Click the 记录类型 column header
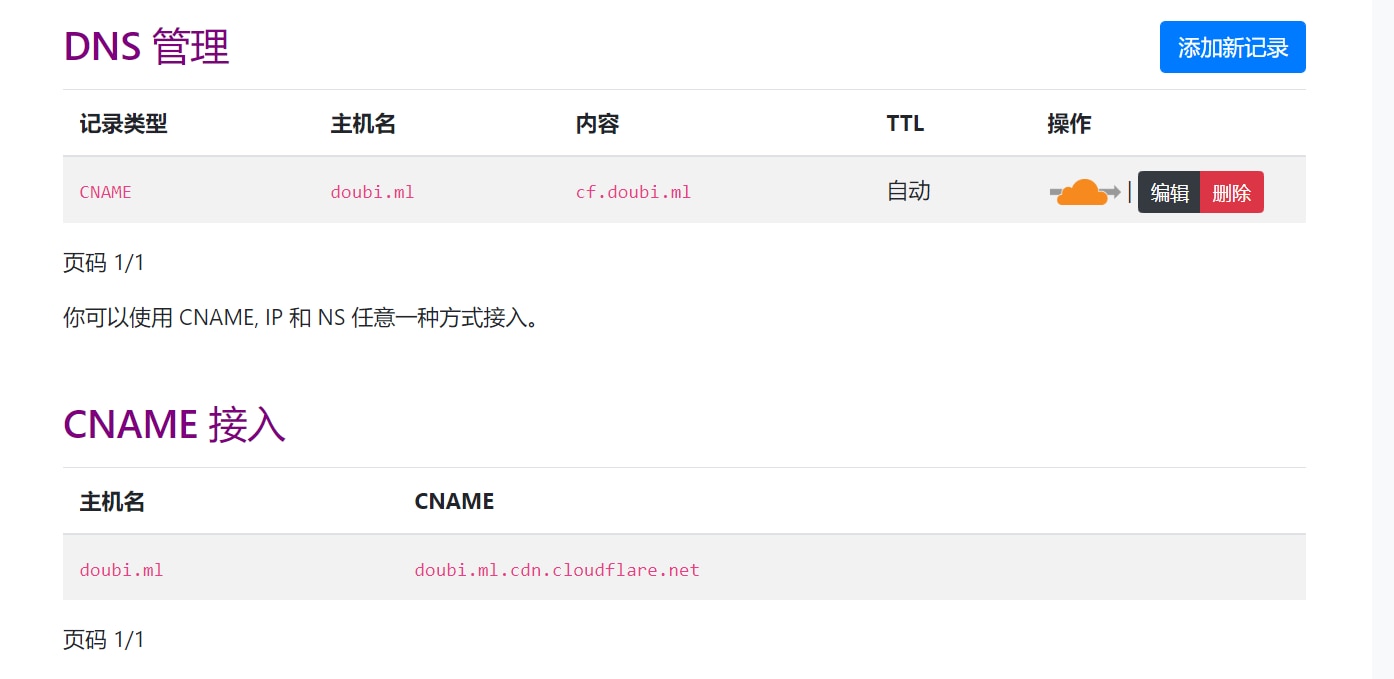 click(x=123, y=124)
